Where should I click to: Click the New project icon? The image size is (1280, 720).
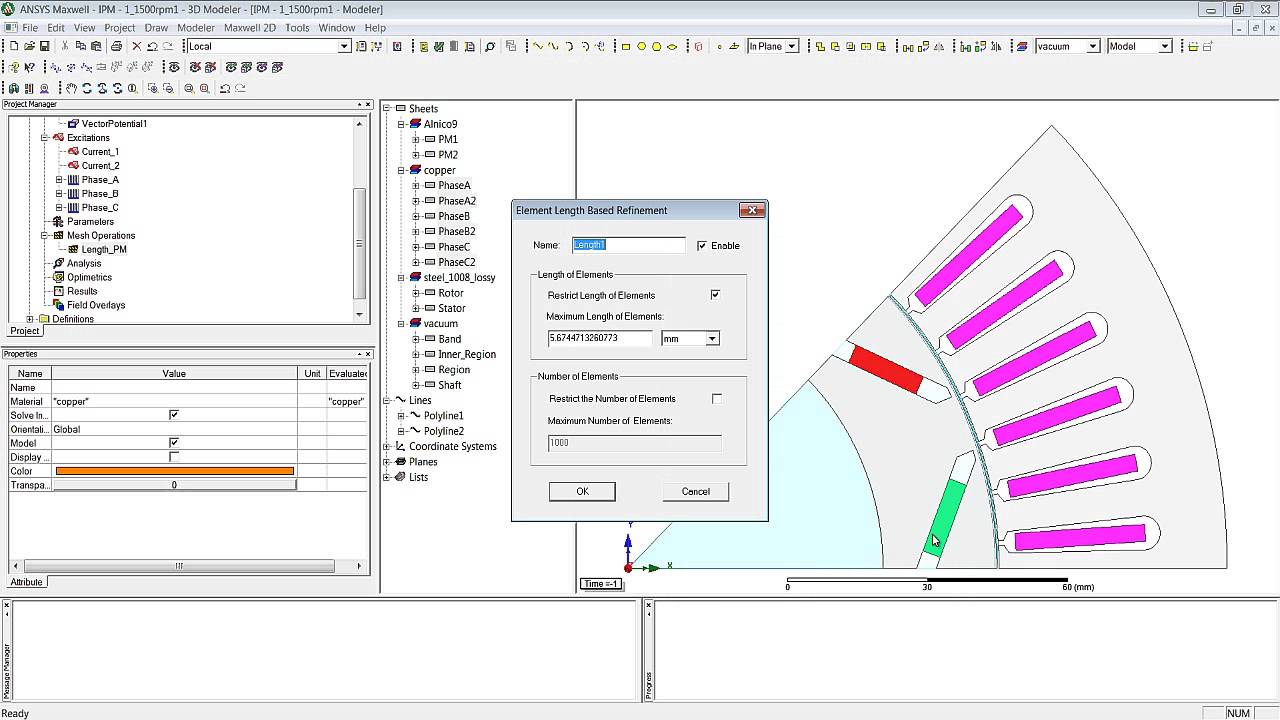coord(14,46)
